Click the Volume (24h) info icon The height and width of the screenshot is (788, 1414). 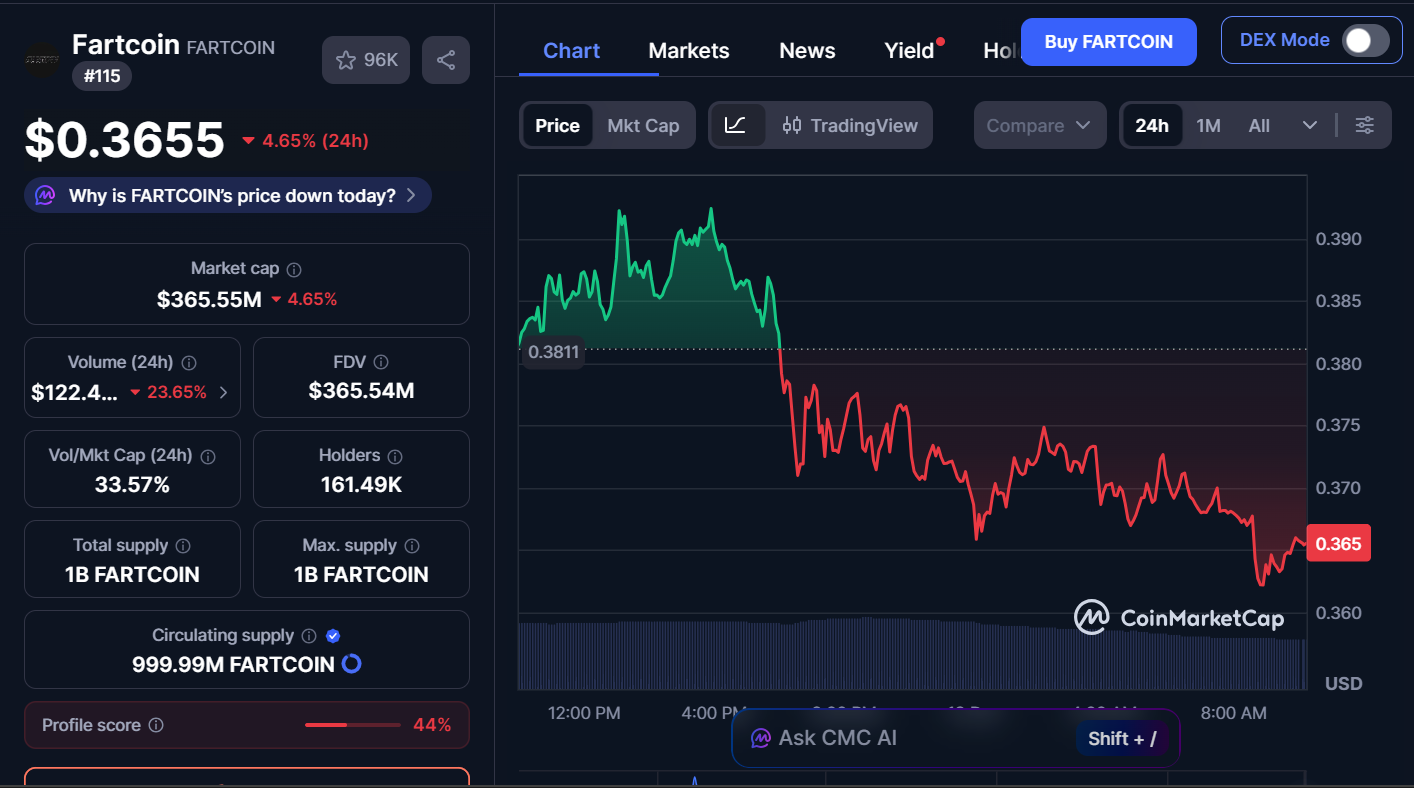point(190,362)
